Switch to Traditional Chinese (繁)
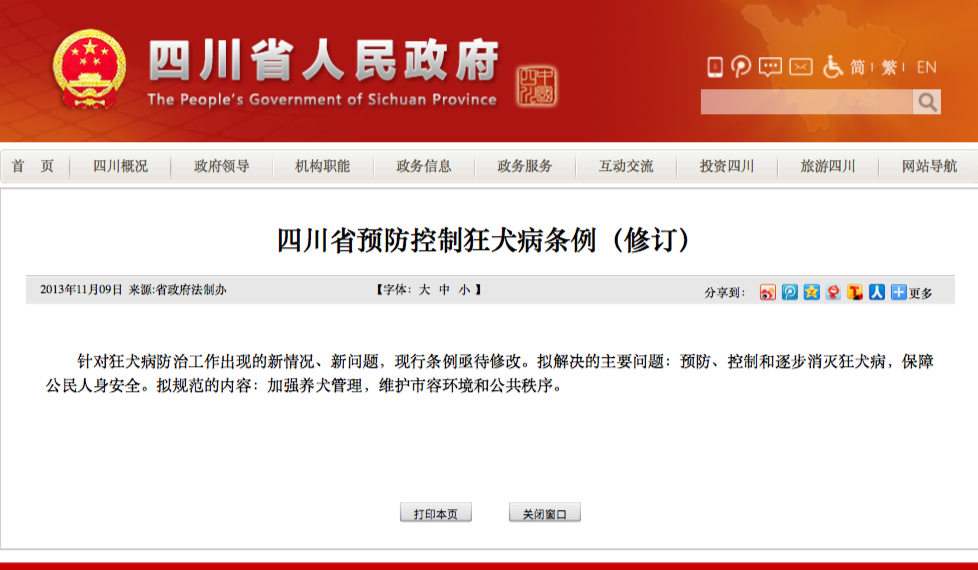The width and height of the screenshot is (978, 570). click(889, 67)
